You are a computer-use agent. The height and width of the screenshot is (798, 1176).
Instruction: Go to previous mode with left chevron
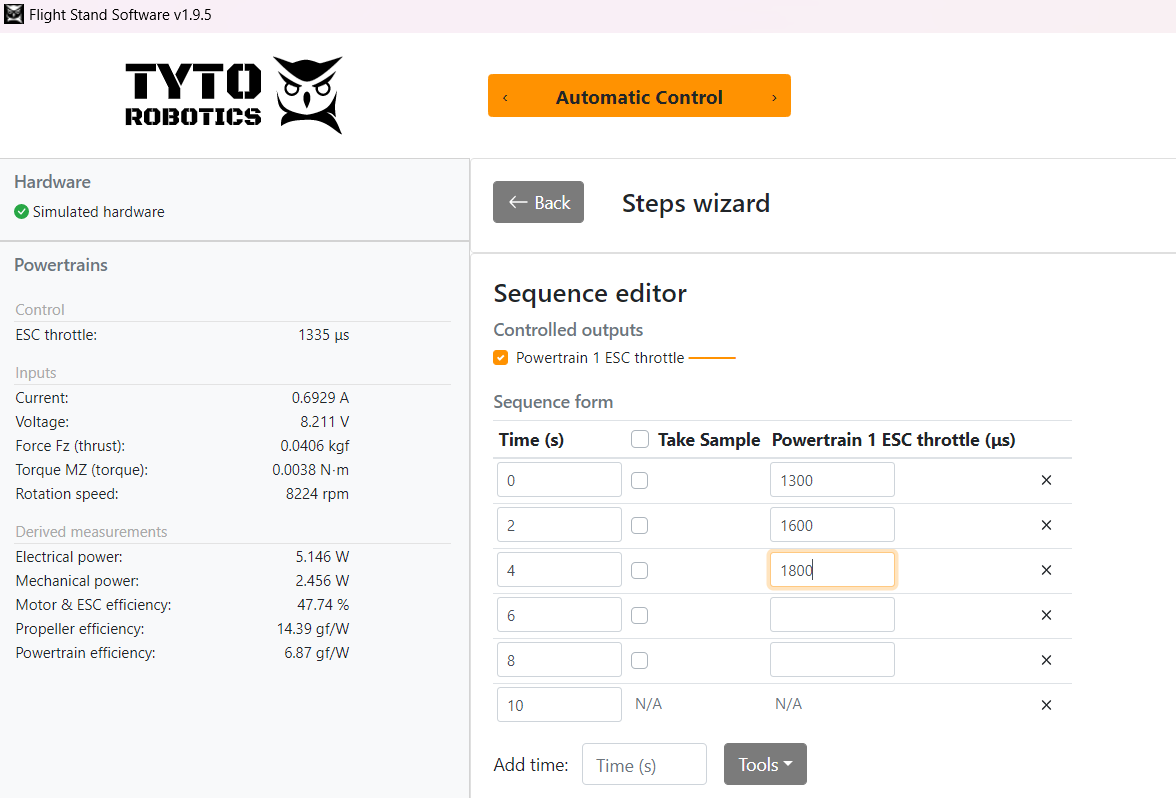505,97
